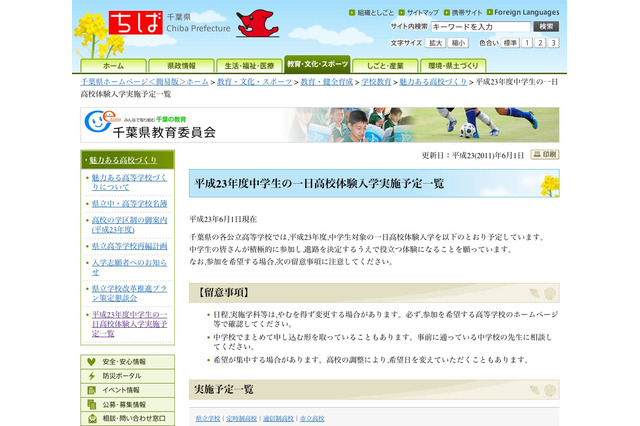Open 県立学校改革推進プラン策定懇談会 link
640x426 pixels.
point(129,293)
